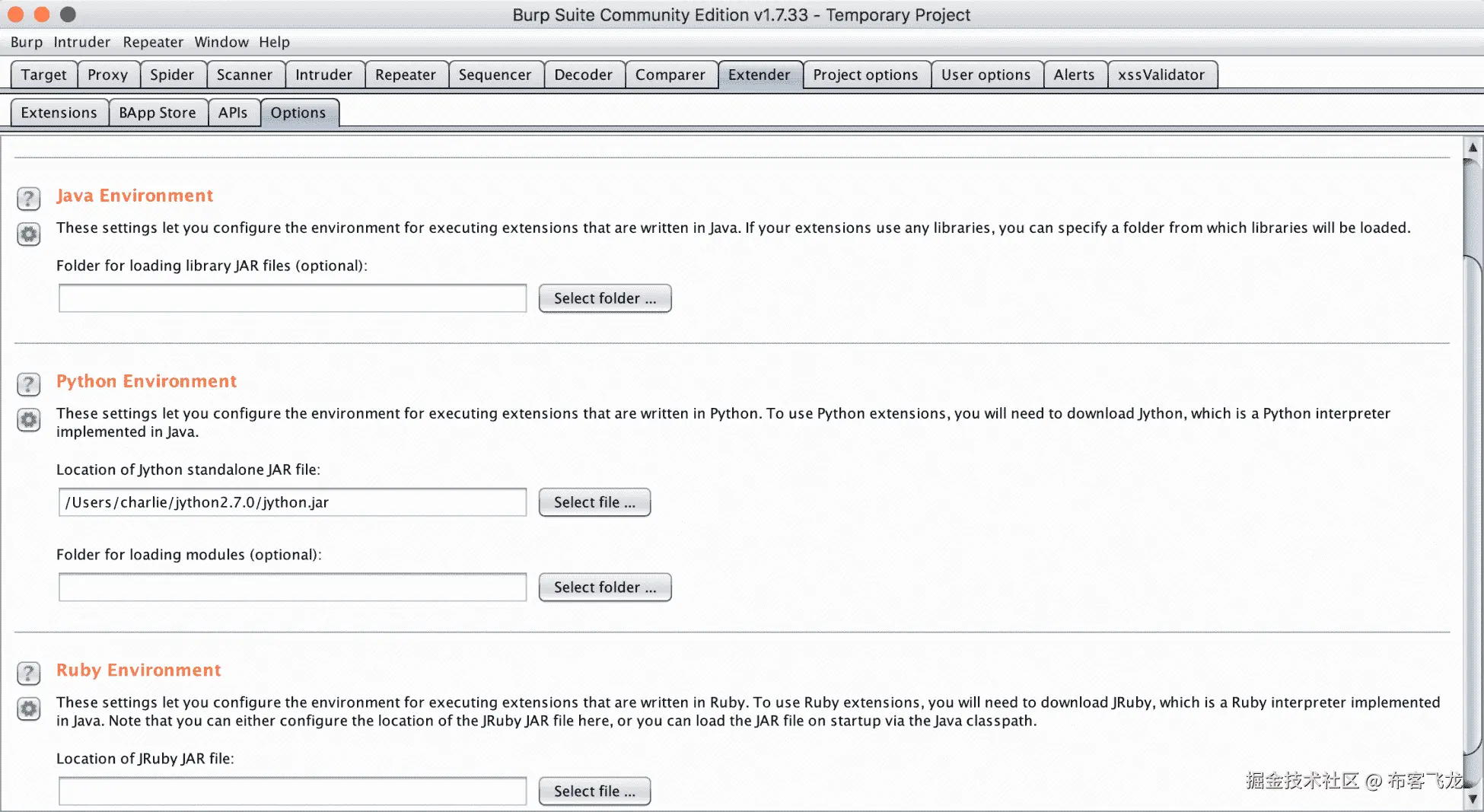The image size is (1484, 812).
Task: Switch to the Repeater tool tab
Action: click(406, 75)
